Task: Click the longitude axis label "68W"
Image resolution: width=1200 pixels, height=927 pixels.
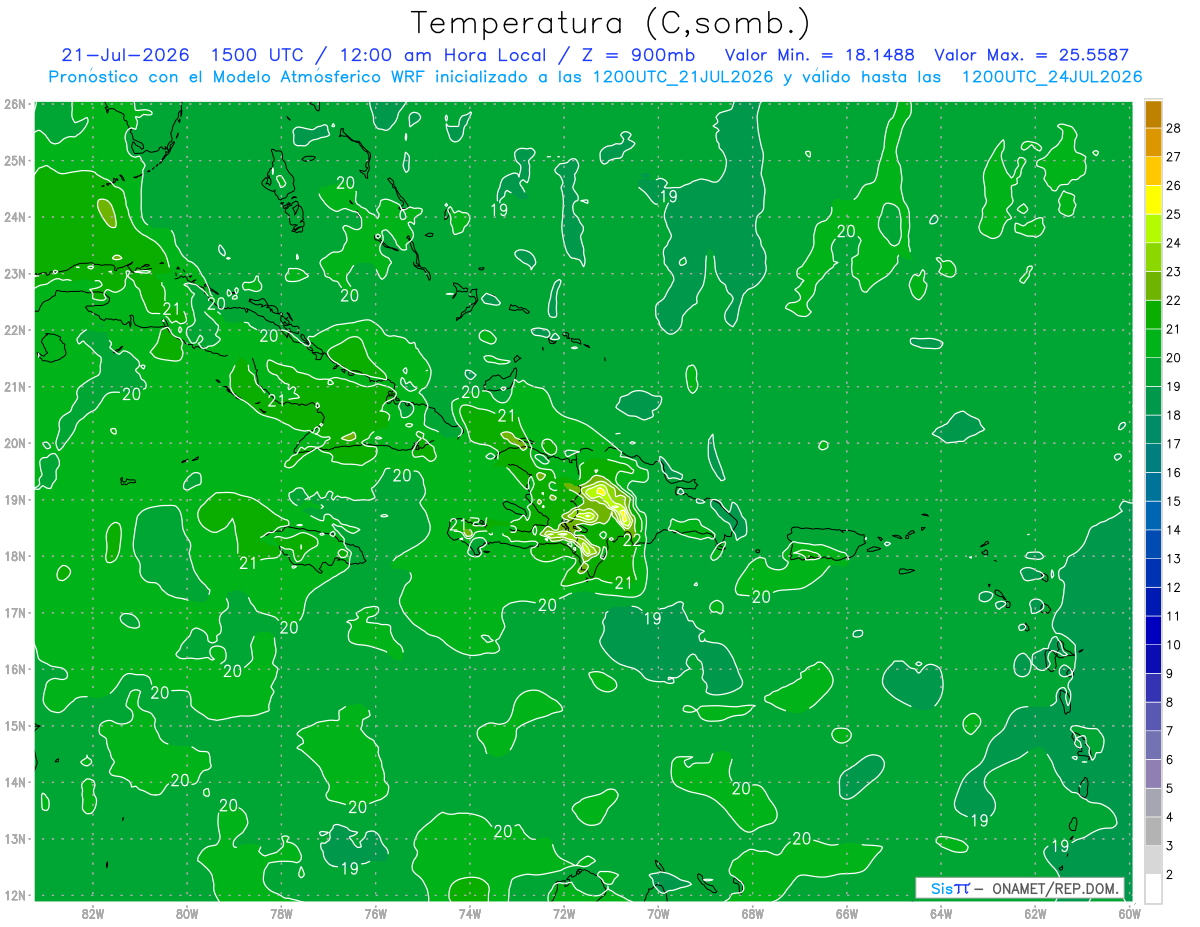Action: pos(753,912)
